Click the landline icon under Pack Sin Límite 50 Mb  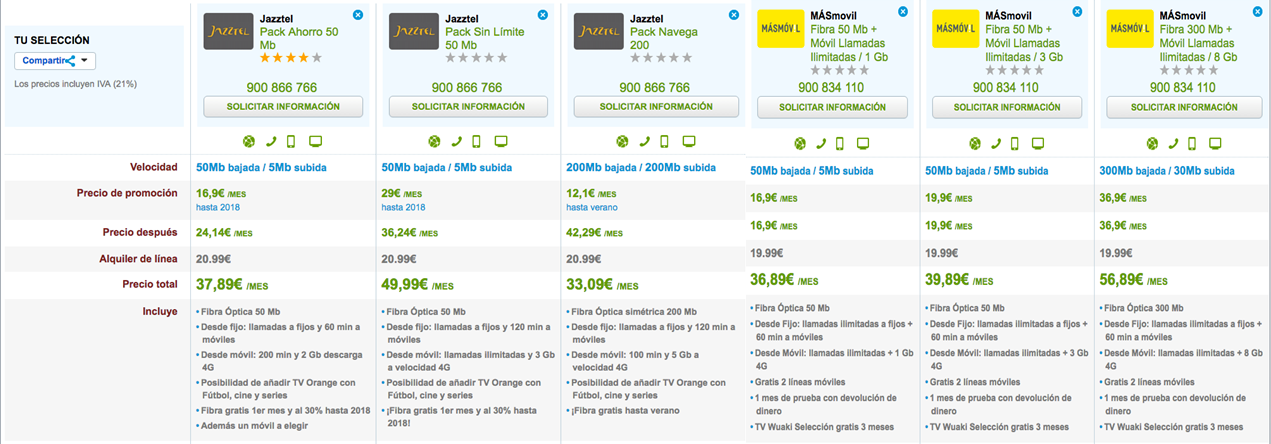pos(456,141)
